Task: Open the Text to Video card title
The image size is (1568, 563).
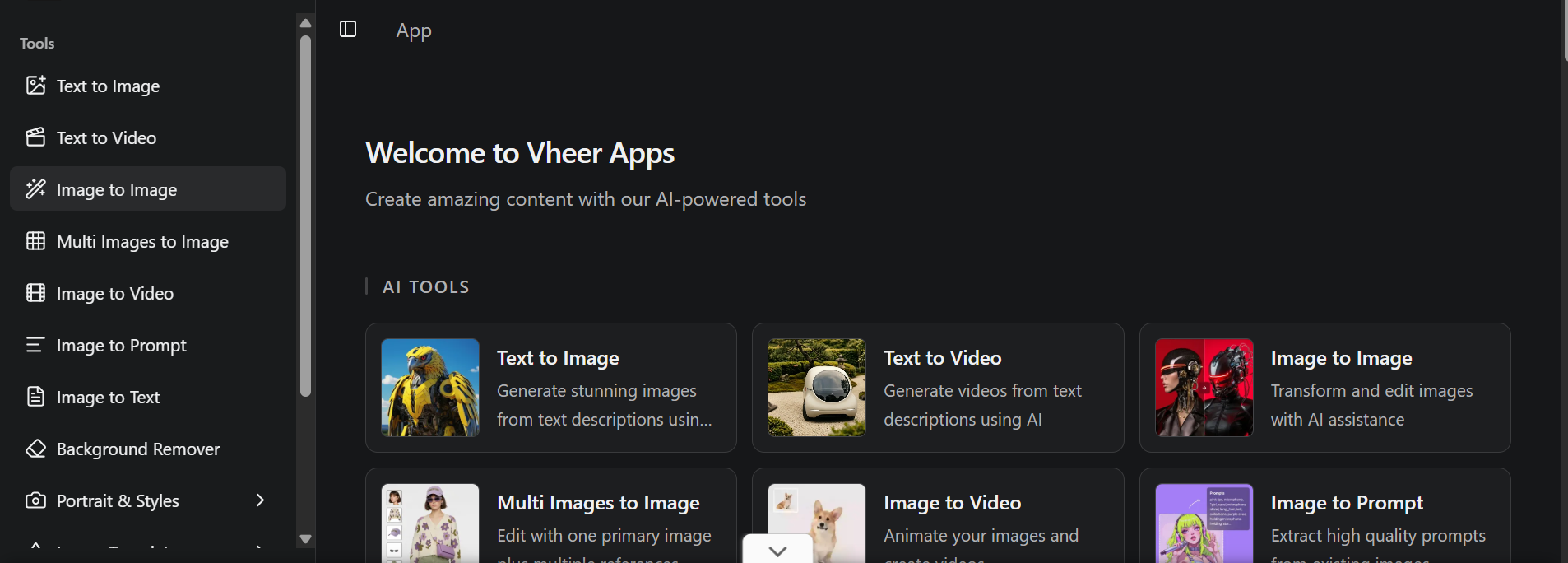Action: pos(942,358)
